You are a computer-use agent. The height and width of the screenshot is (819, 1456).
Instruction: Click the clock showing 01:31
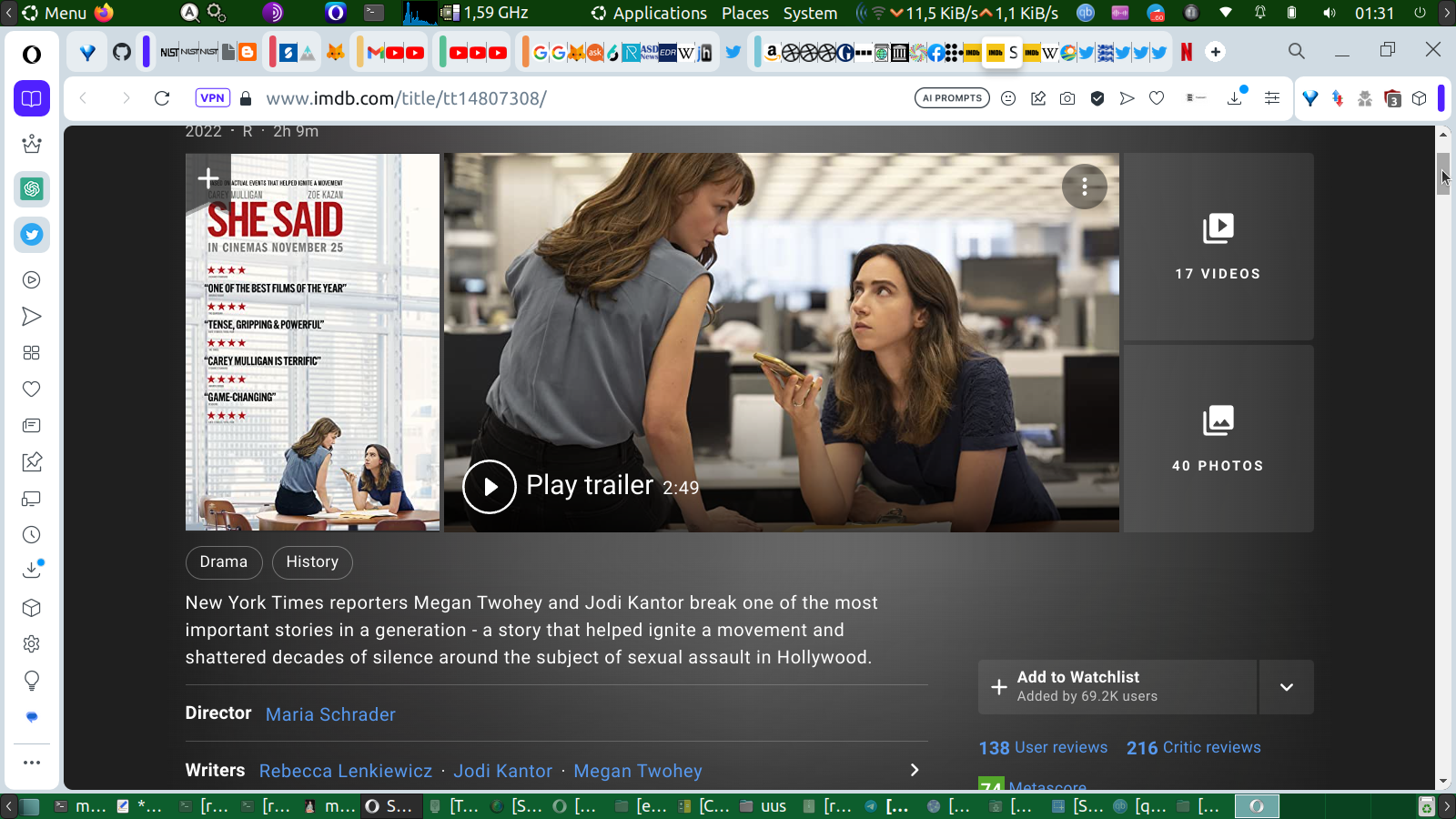(1374, 13)
